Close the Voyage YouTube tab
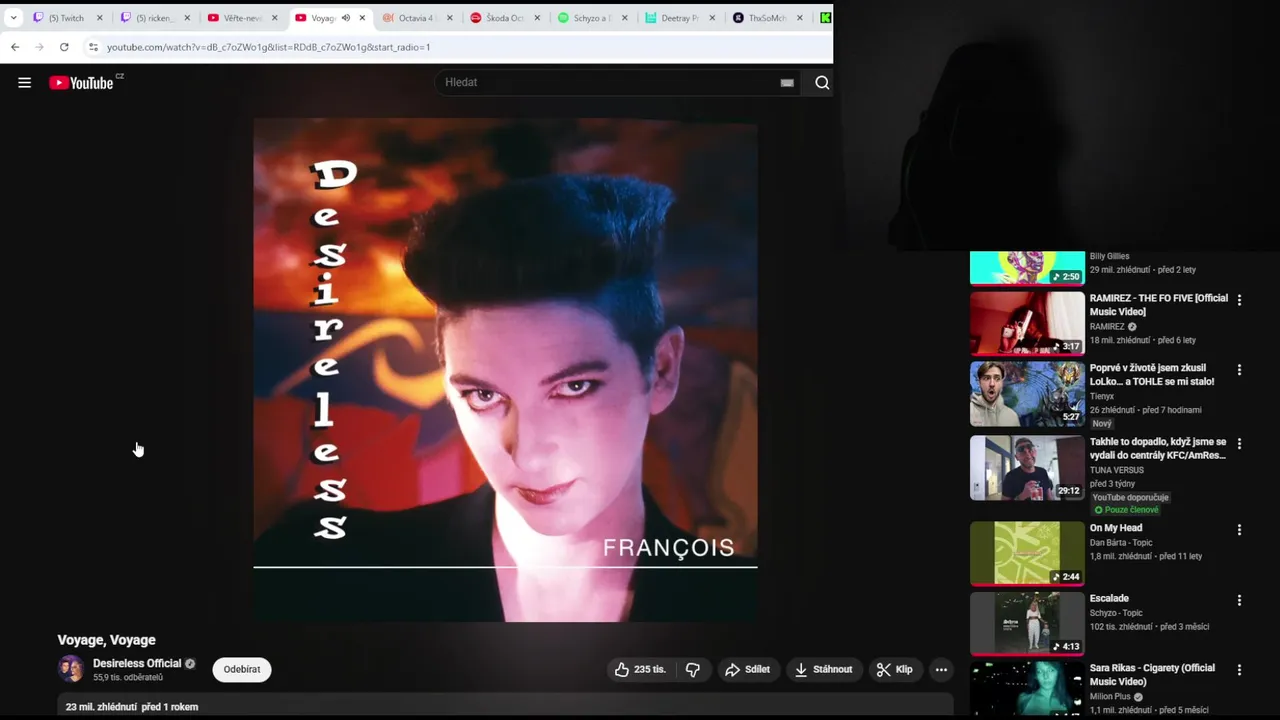The width and height of the screenshot is (1280, 720). [x=362, y=18]
